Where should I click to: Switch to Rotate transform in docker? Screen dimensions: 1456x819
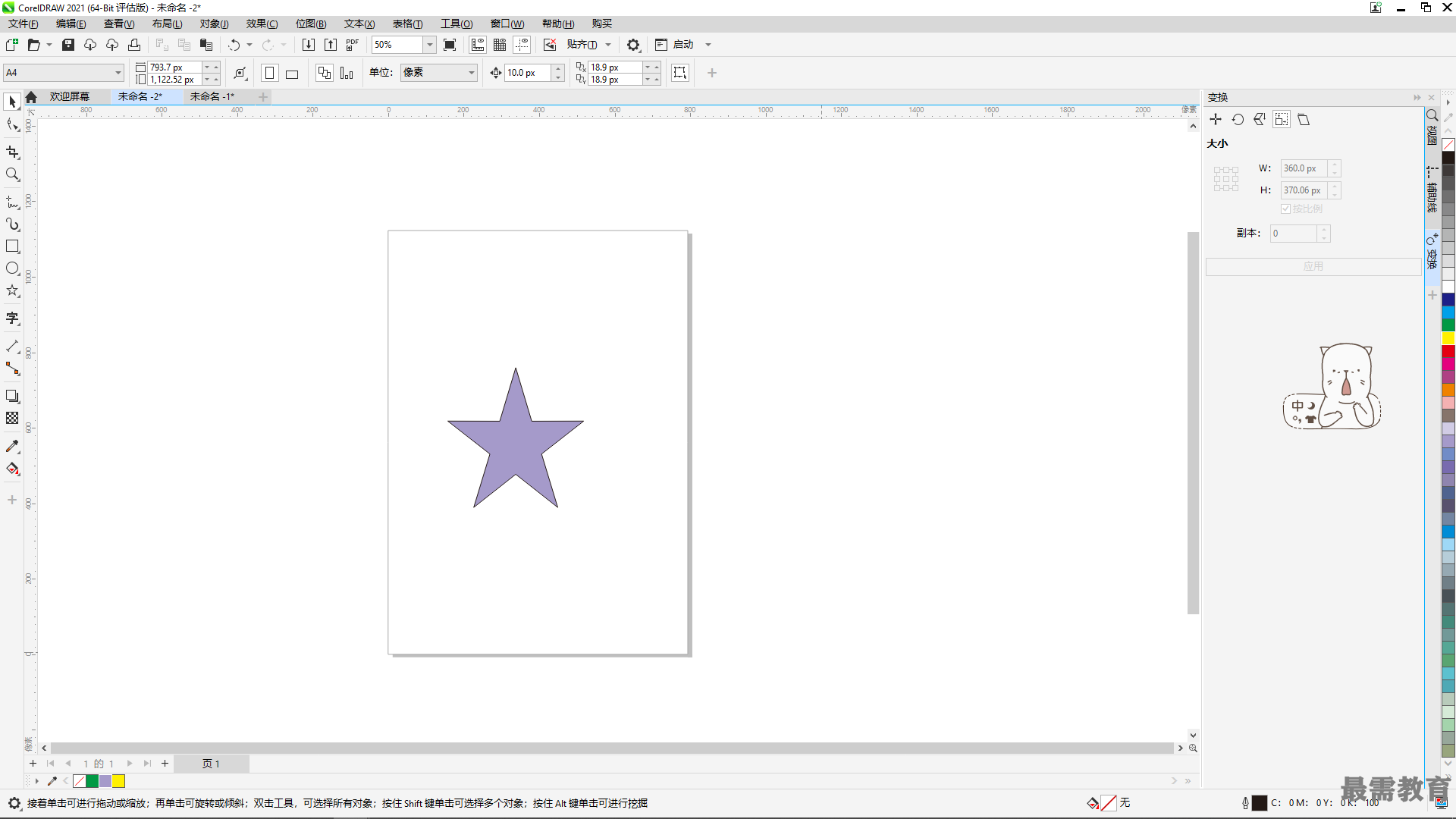click(1238, 120)
